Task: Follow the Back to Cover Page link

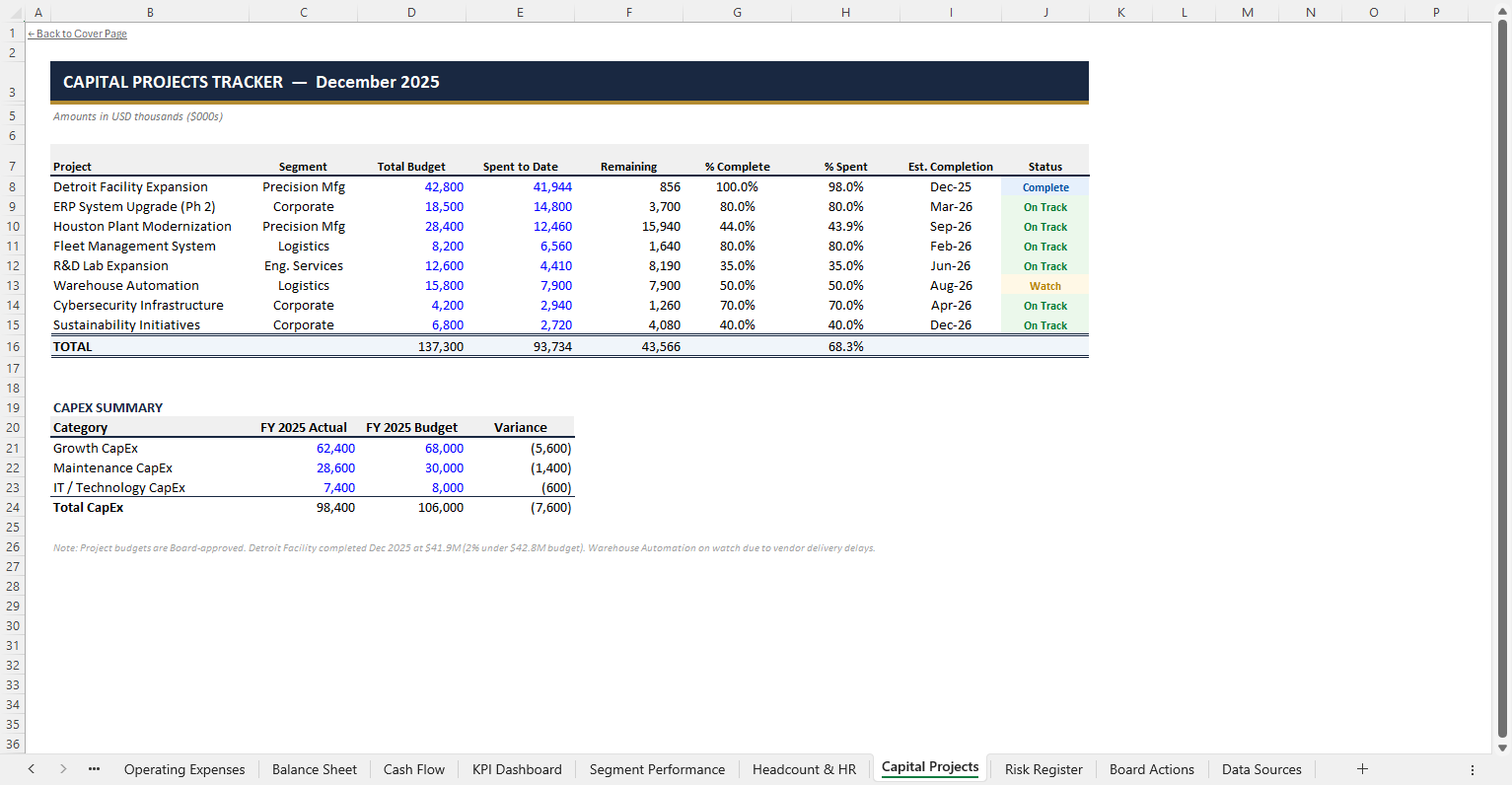Action: click(77, 33)
